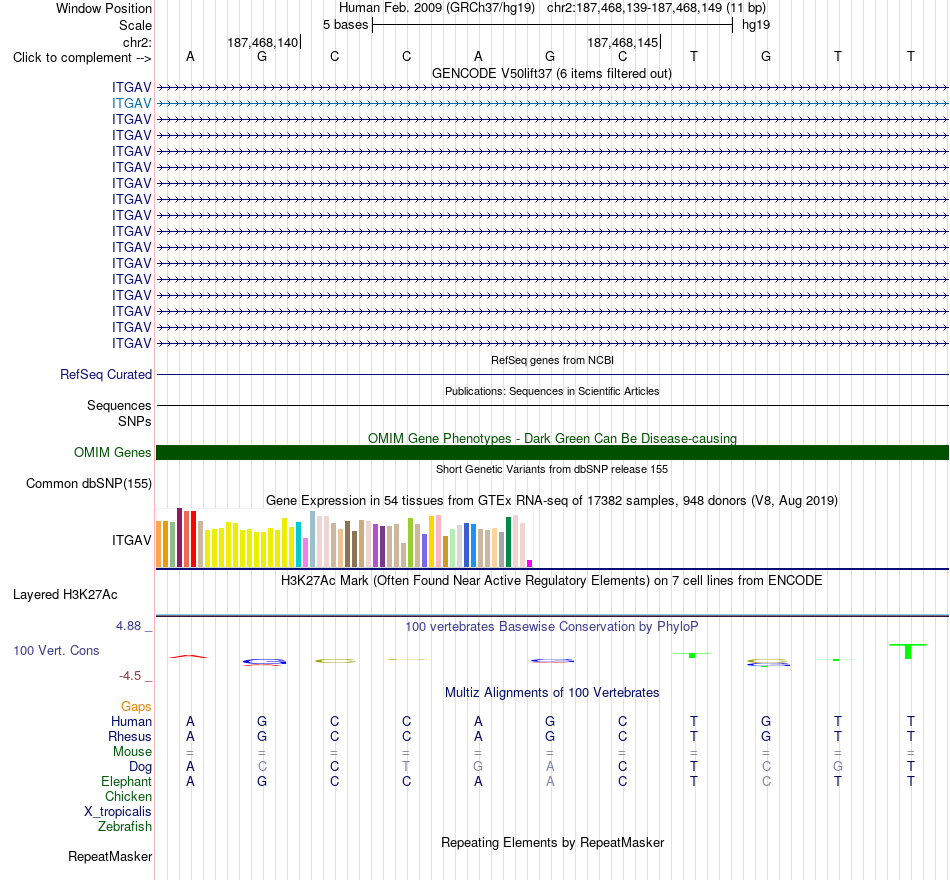Click 'Short Genetic Variants from dbSNP release 155'
This screenshot has width=950, height=880.
551,469
